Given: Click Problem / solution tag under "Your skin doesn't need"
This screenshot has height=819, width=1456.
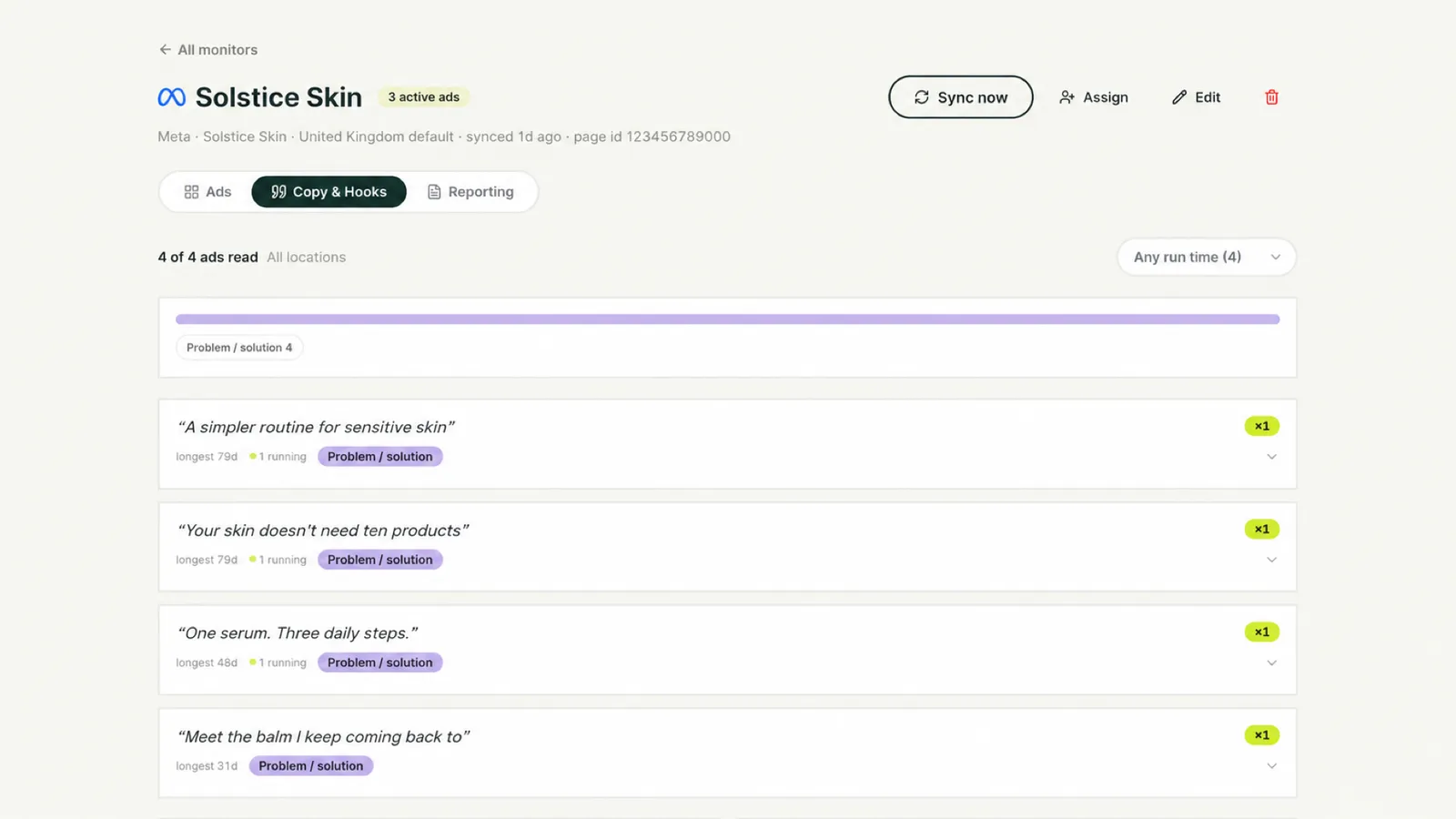Looking at the screenshot, I should point(380,560).
